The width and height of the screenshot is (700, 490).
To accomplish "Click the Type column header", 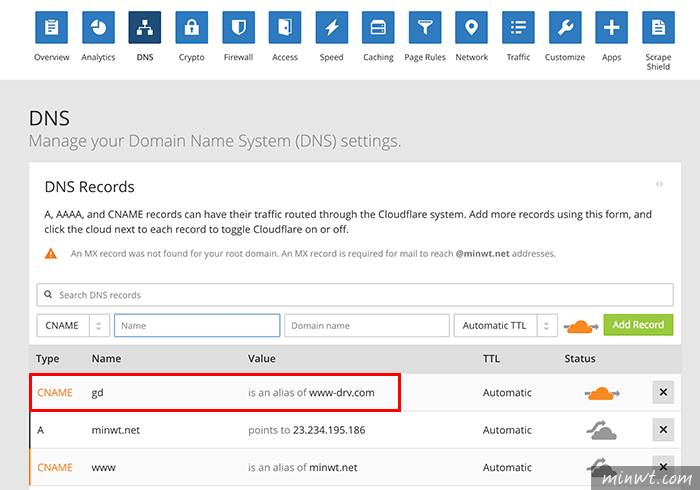I will tap(48, 359).
